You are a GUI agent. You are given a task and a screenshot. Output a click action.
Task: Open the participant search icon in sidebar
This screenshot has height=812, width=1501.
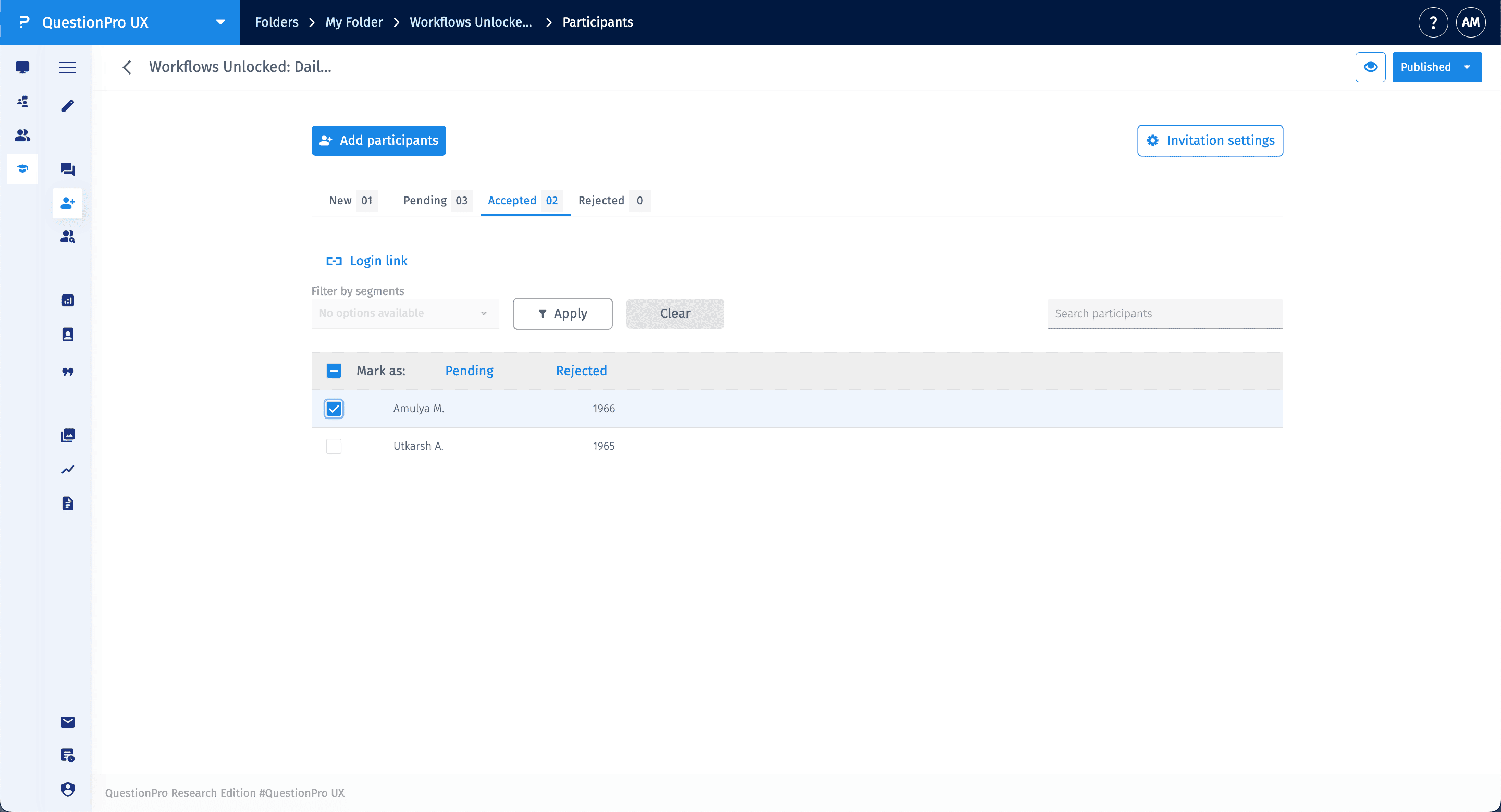(x=68, y=237)
